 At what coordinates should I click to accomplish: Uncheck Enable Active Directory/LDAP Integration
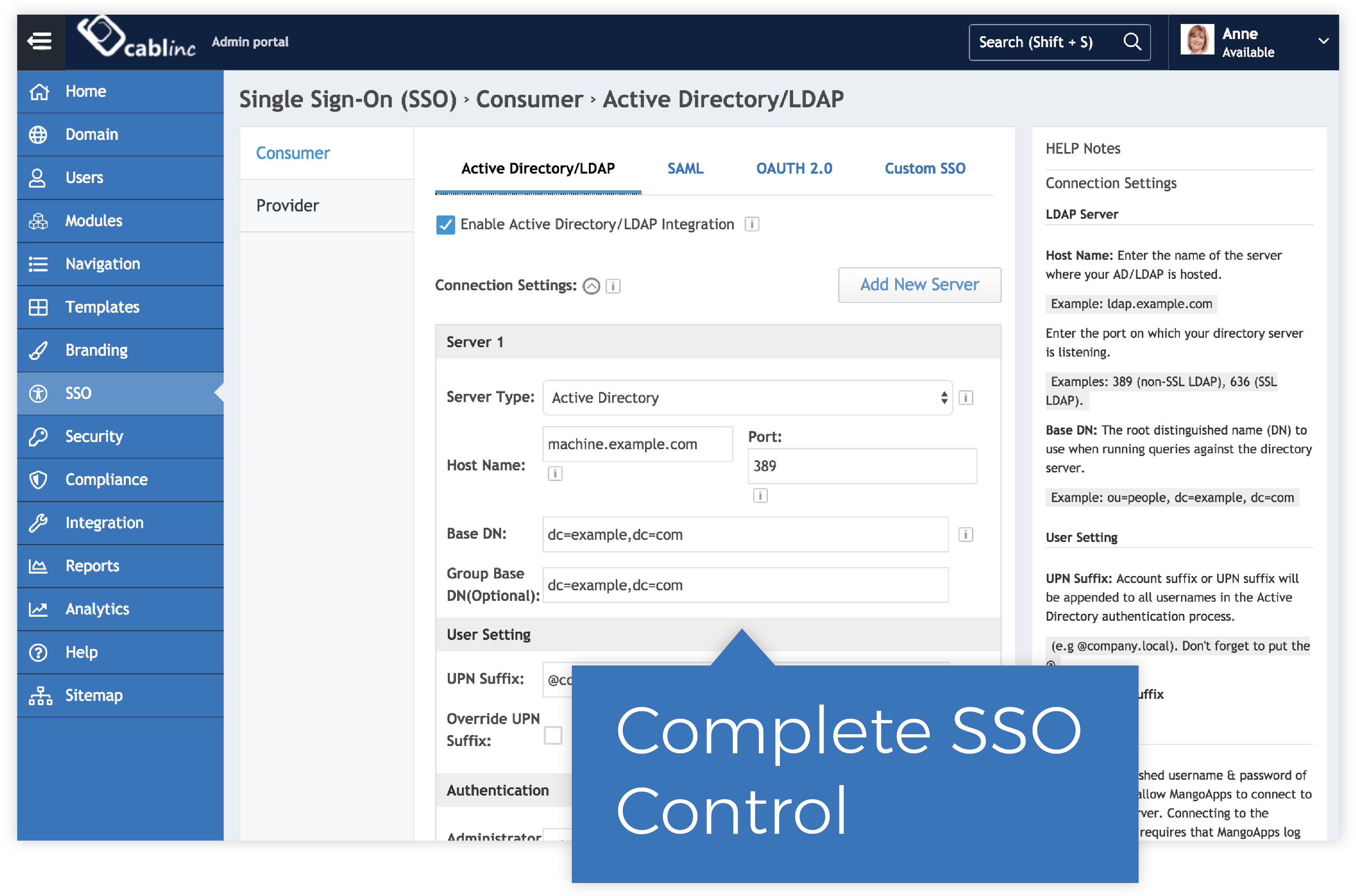pyautogui.click(x=445, y=224)
